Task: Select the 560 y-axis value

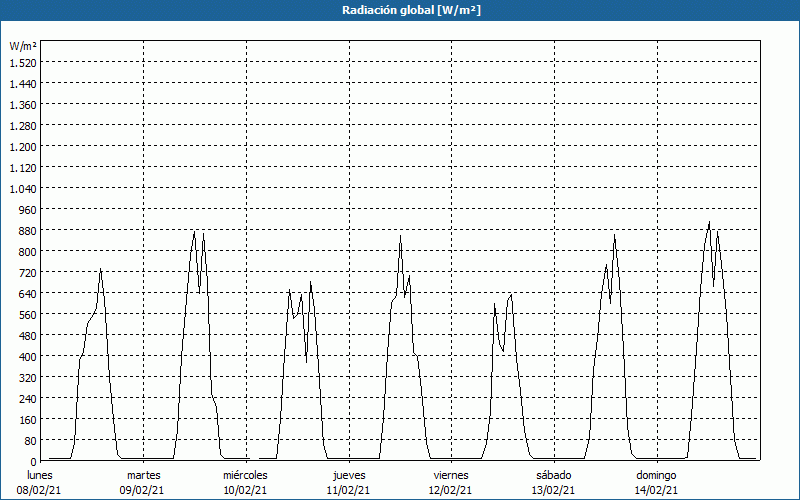Action: (28, 315)
